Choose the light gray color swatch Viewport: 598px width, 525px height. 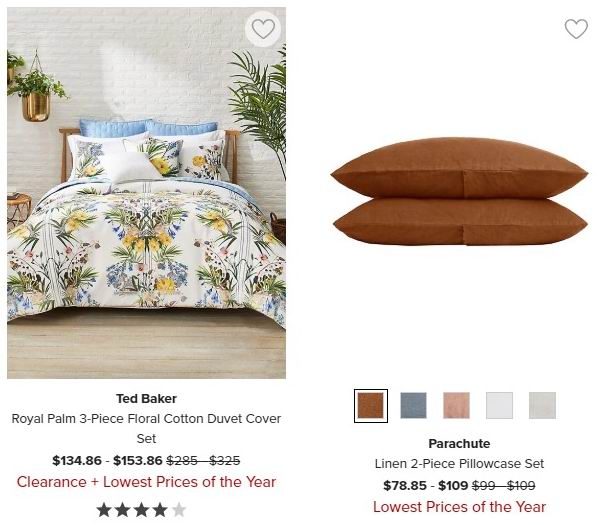point(542,406)
